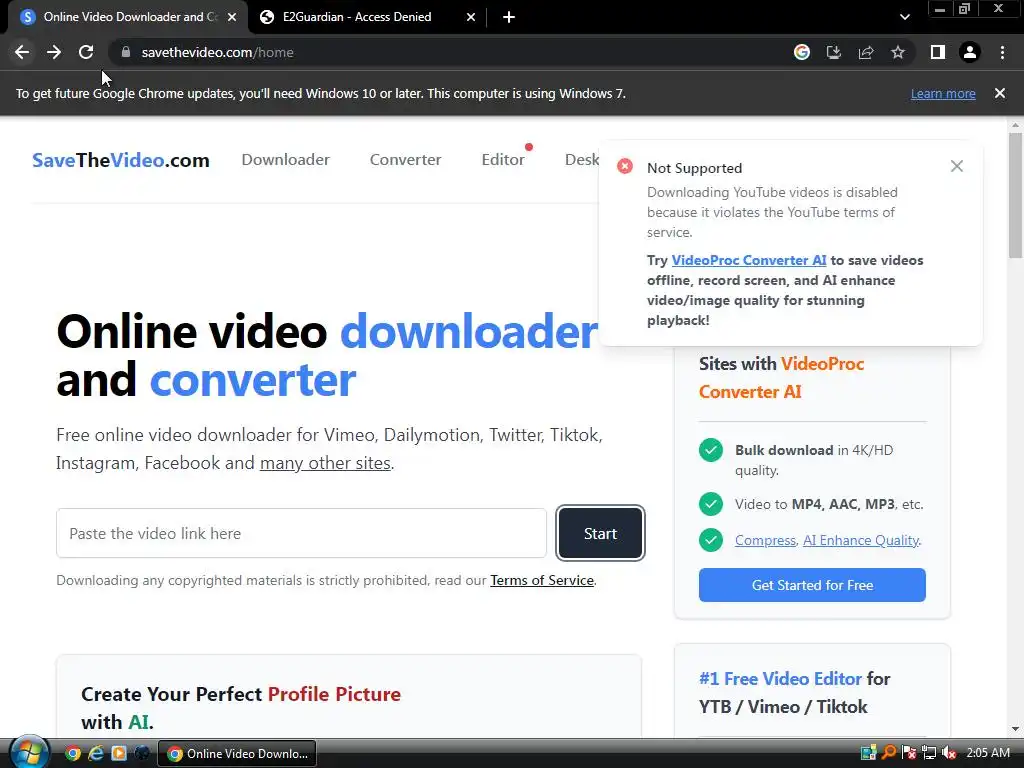Click the install app icon in address bar
This screenshot has width=1024, height=768.
[x=834, y=52]
